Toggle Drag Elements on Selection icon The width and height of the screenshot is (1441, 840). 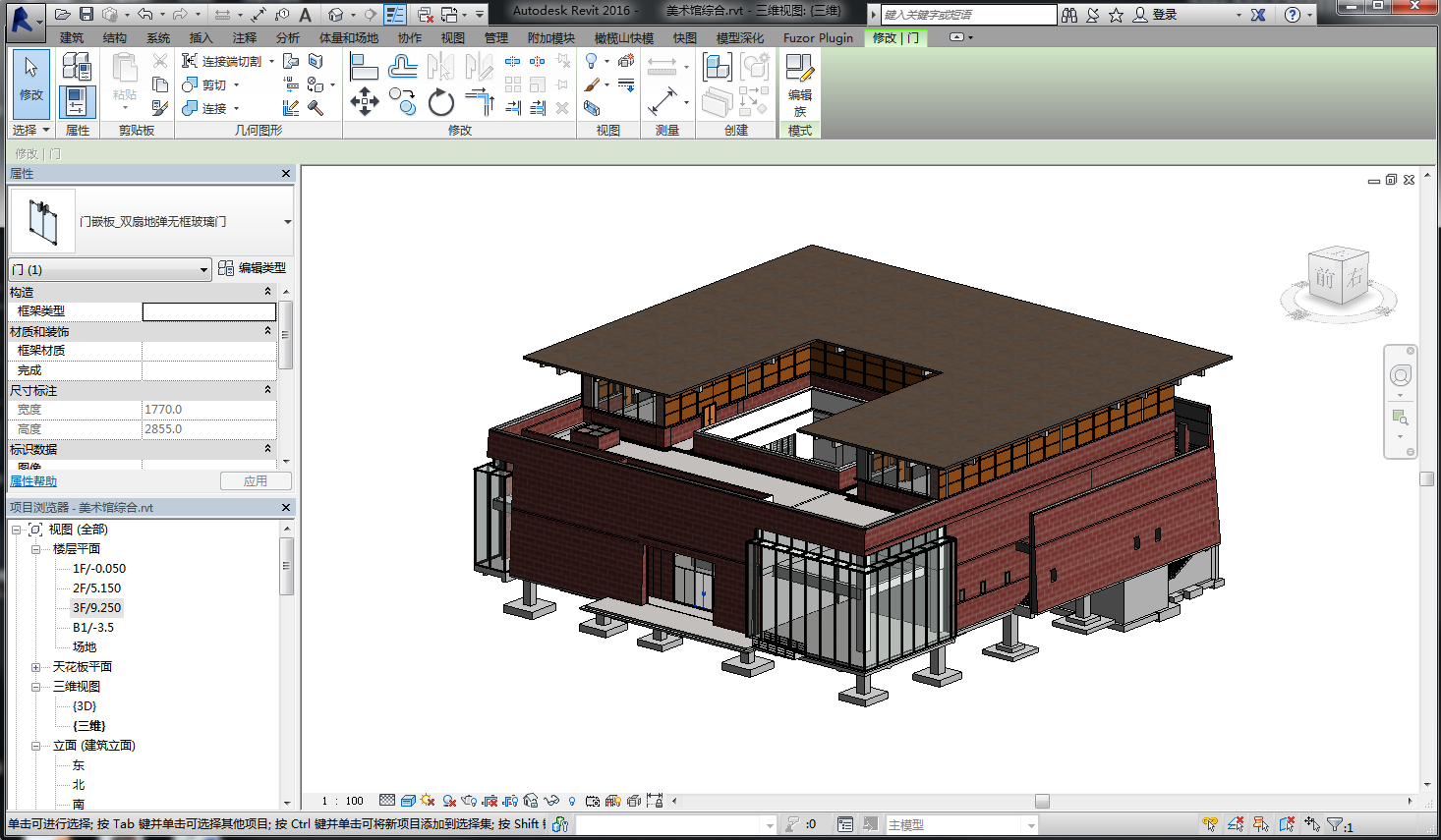pos(1312,825)
